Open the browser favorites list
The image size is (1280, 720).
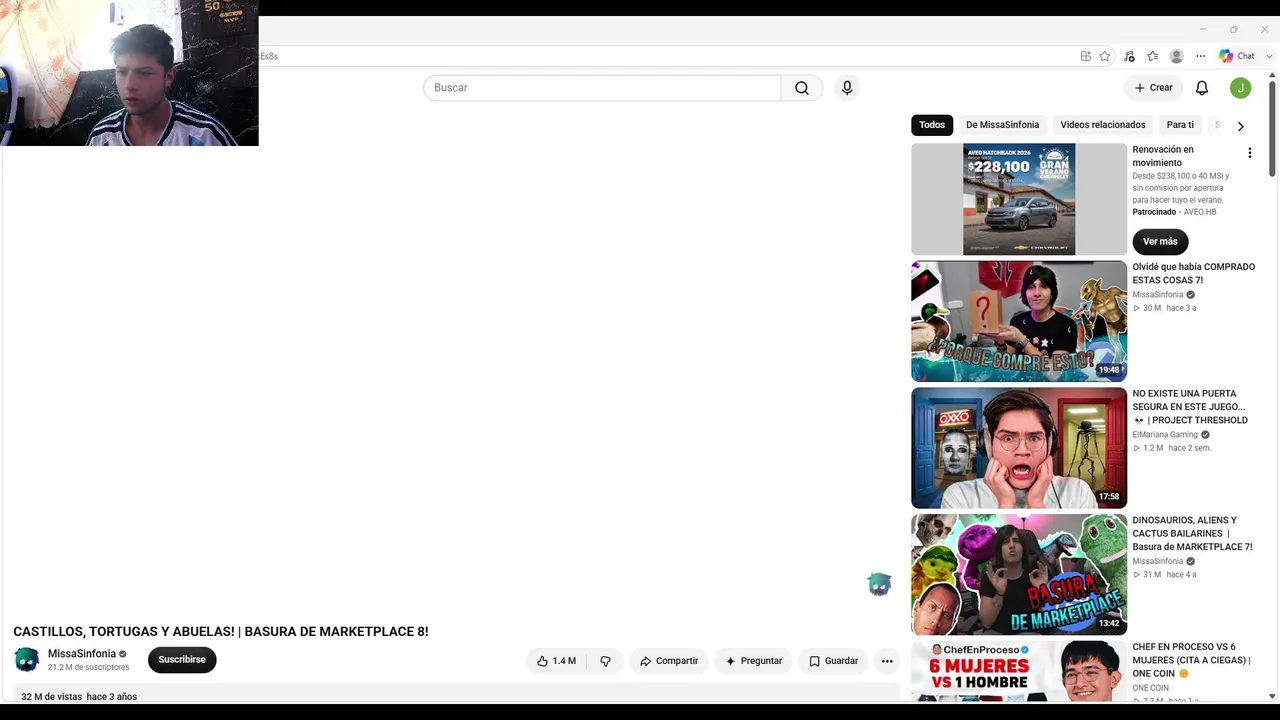(1153, 56)
